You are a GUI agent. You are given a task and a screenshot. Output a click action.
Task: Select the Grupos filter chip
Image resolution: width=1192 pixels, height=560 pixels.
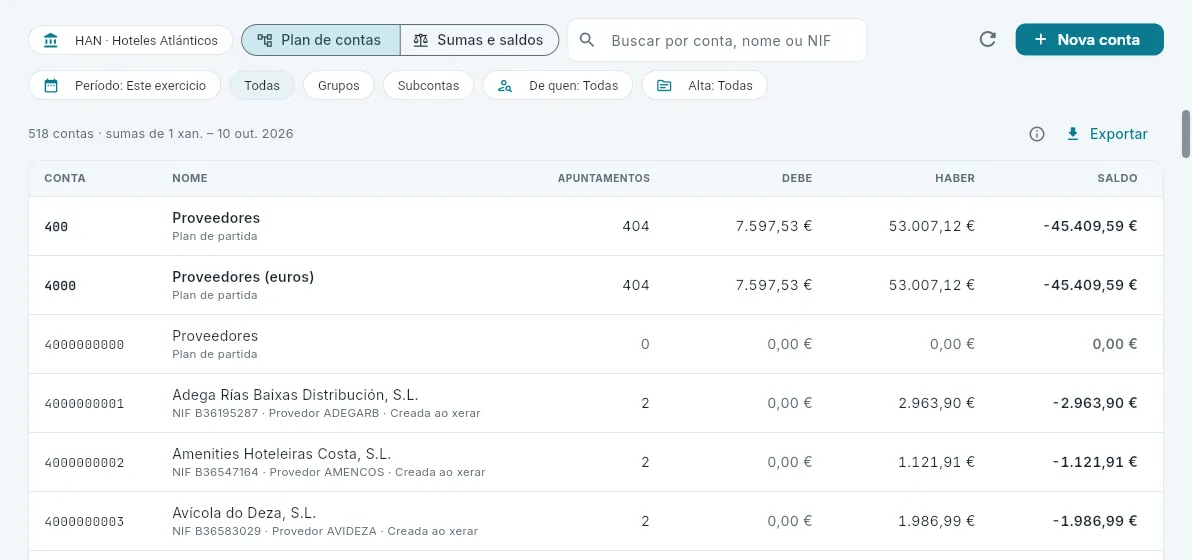338,85
